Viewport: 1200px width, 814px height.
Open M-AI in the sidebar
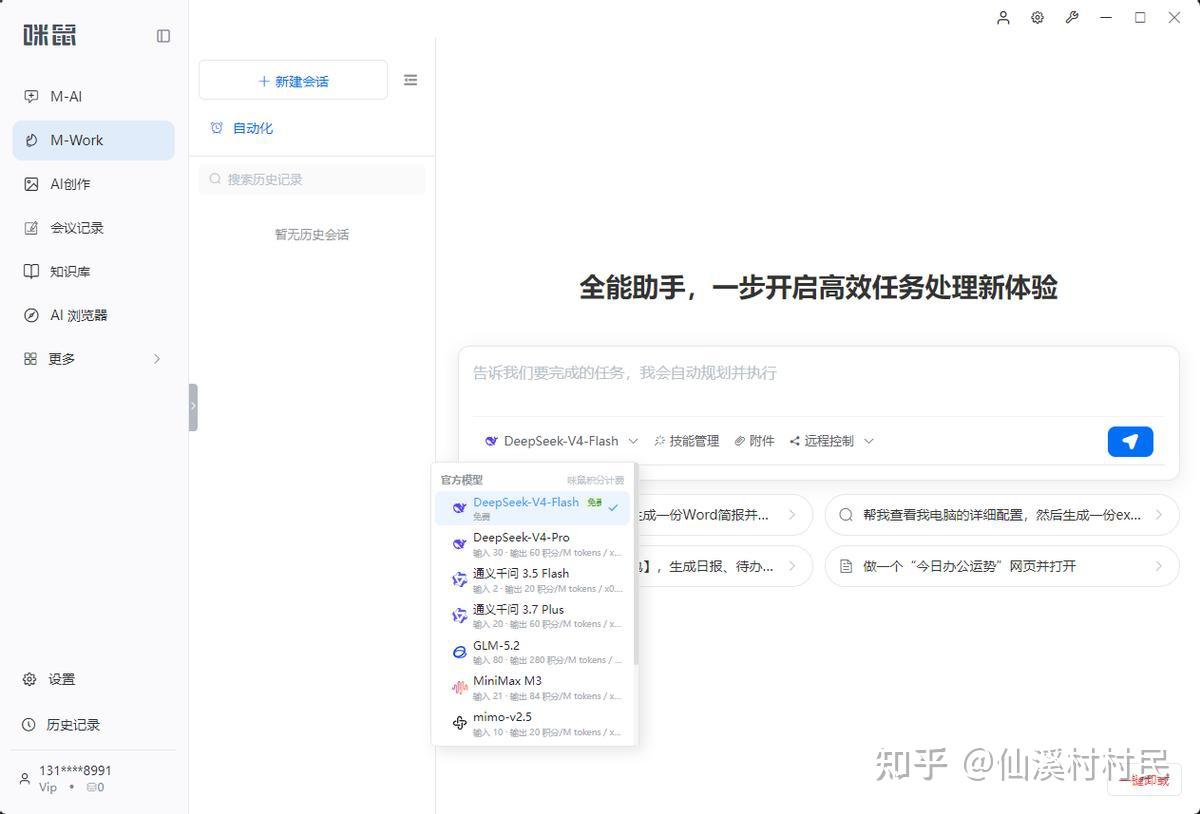(93, 96)
